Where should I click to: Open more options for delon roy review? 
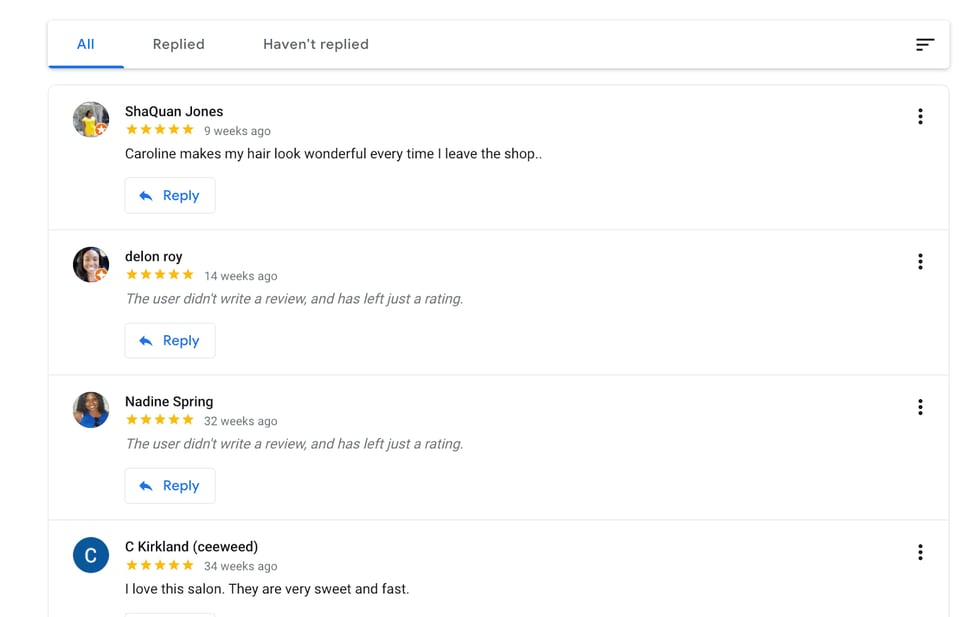pos(920,262)
